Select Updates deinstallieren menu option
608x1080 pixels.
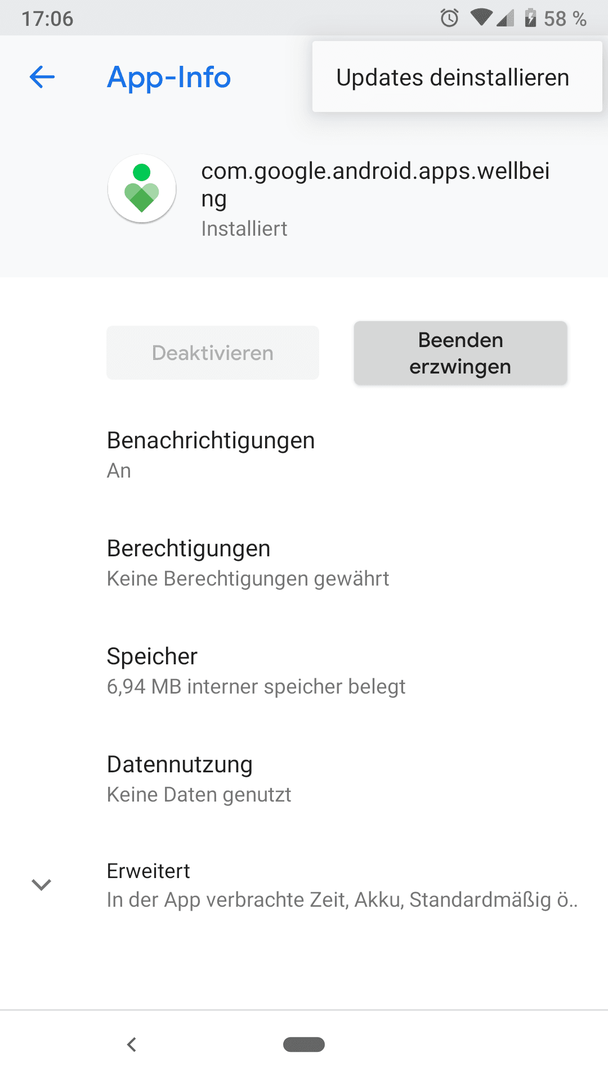click(457, 77)
